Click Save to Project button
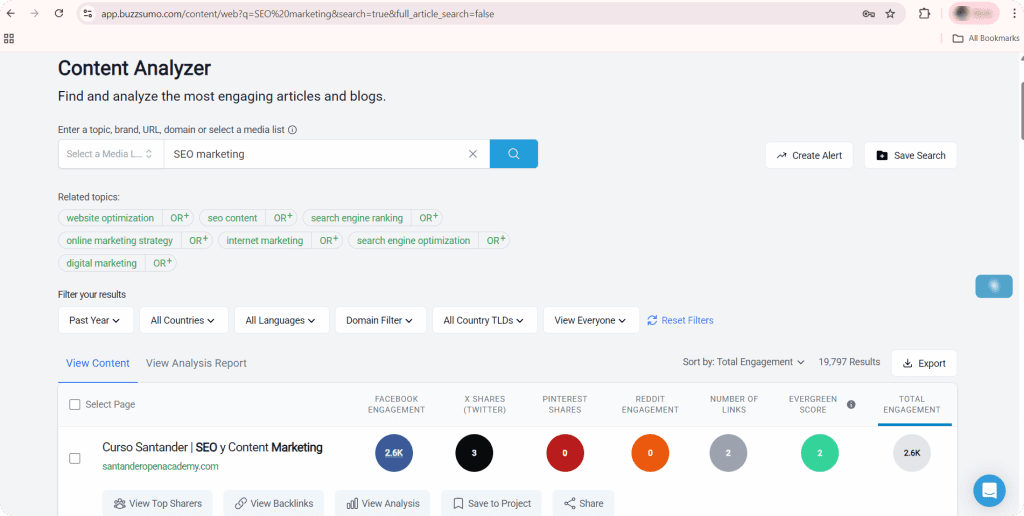1024x516 pixels. pyautogui.click(x=491, y=504)
